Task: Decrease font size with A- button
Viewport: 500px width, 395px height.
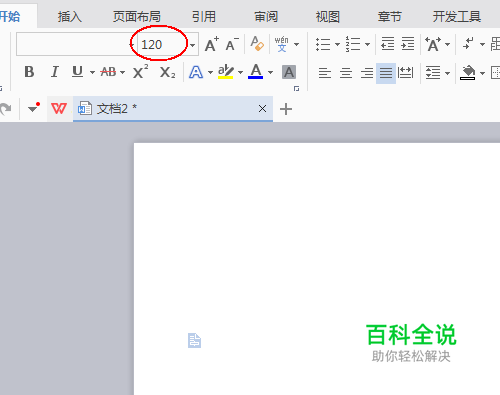Action: click(x=232, y=44)
